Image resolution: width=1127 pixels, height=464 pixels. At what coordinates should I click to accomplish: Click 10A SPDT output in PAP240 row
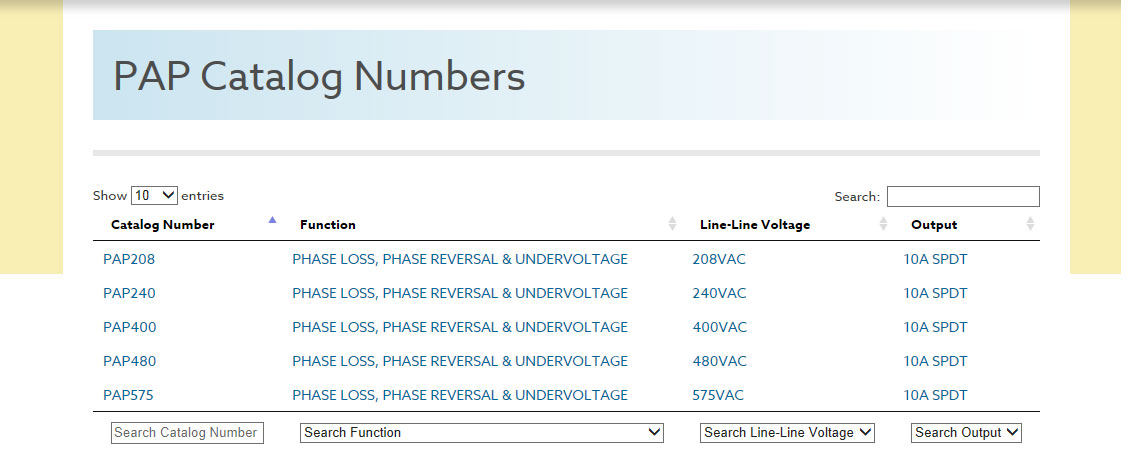(x=935, y=293)
